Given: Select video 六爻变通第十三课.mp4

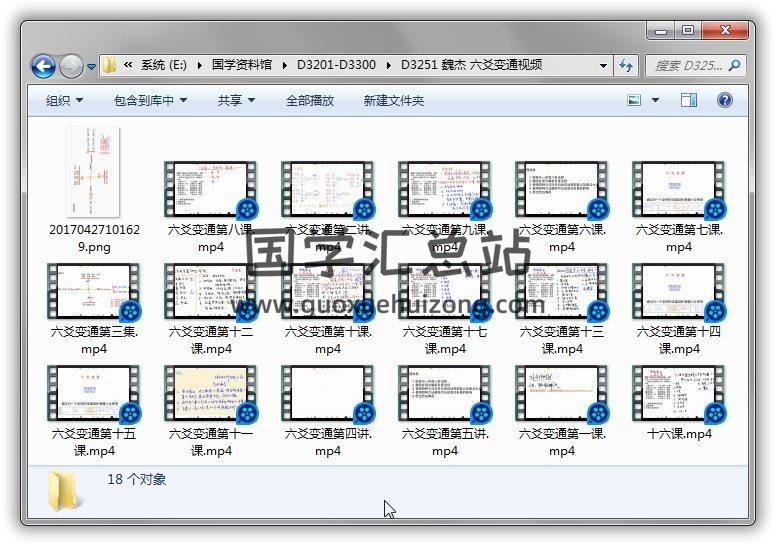Looking at the screenshot, I should [x=562, y=309].
